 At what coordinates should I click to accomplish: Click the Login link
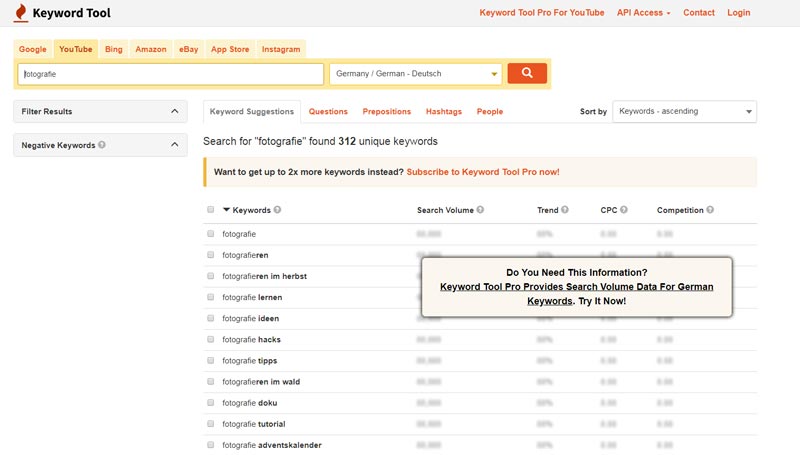tap(739, 13)
